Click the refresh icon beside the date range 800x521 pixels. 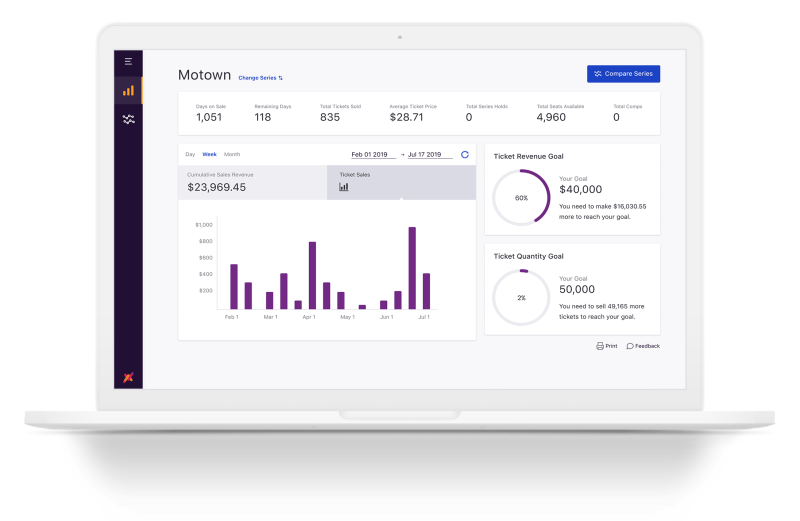pyautogui.click(x=465, y=155)
